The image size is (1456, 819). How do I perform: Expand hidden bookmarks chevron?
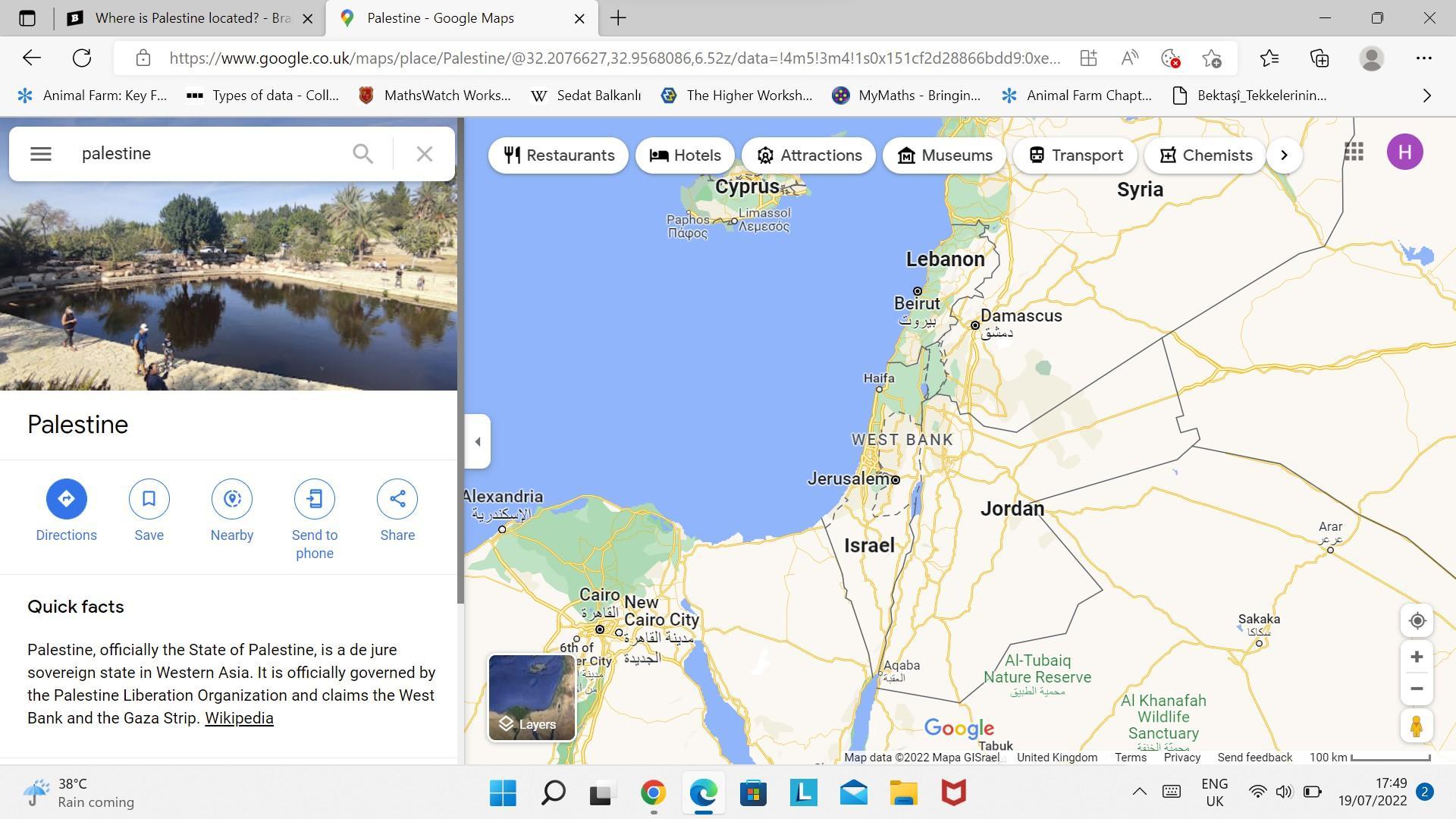[1426, 96]
